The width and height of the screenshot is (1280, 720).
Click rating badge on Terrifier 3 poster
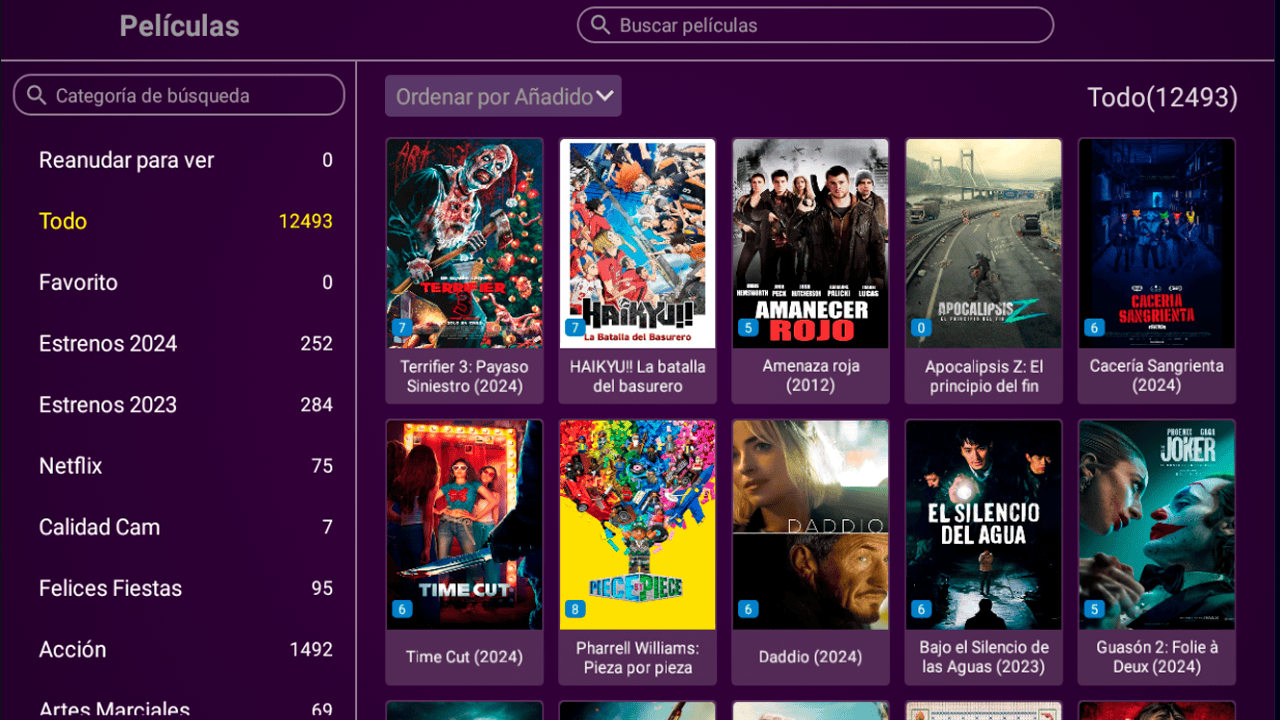point(402,328)
